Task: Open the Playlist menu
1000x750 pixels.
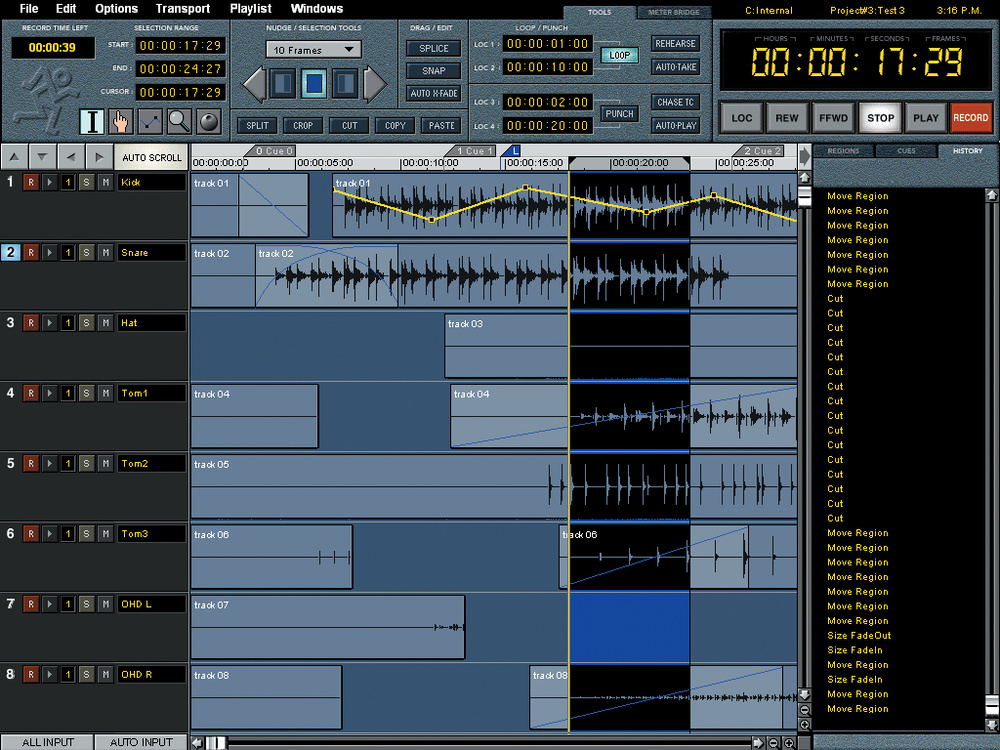Action: coord(250,9)
